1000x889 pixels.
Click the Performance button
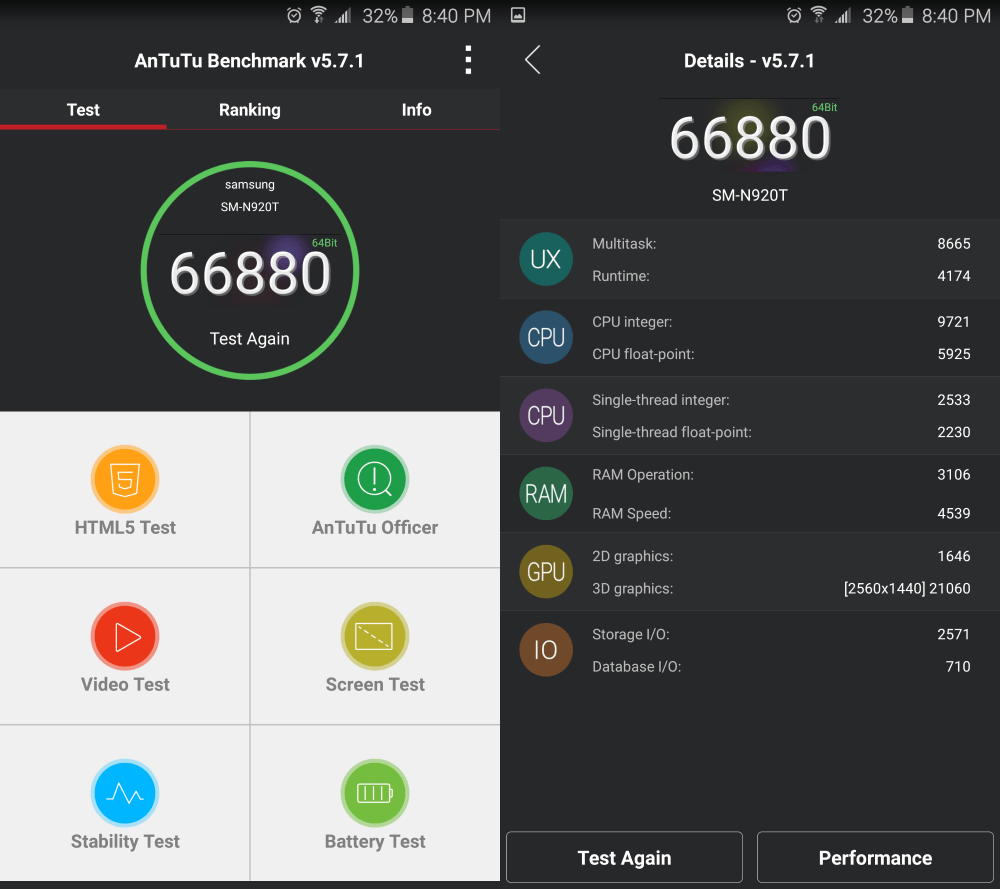(875, 857)
